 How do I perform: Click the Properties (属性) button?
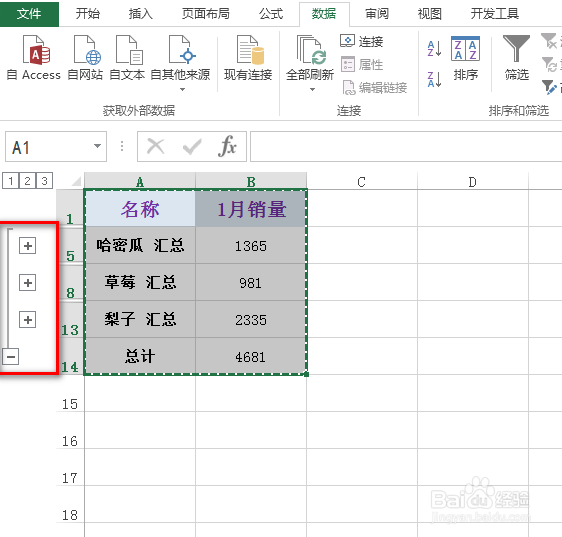pos(361,65)
